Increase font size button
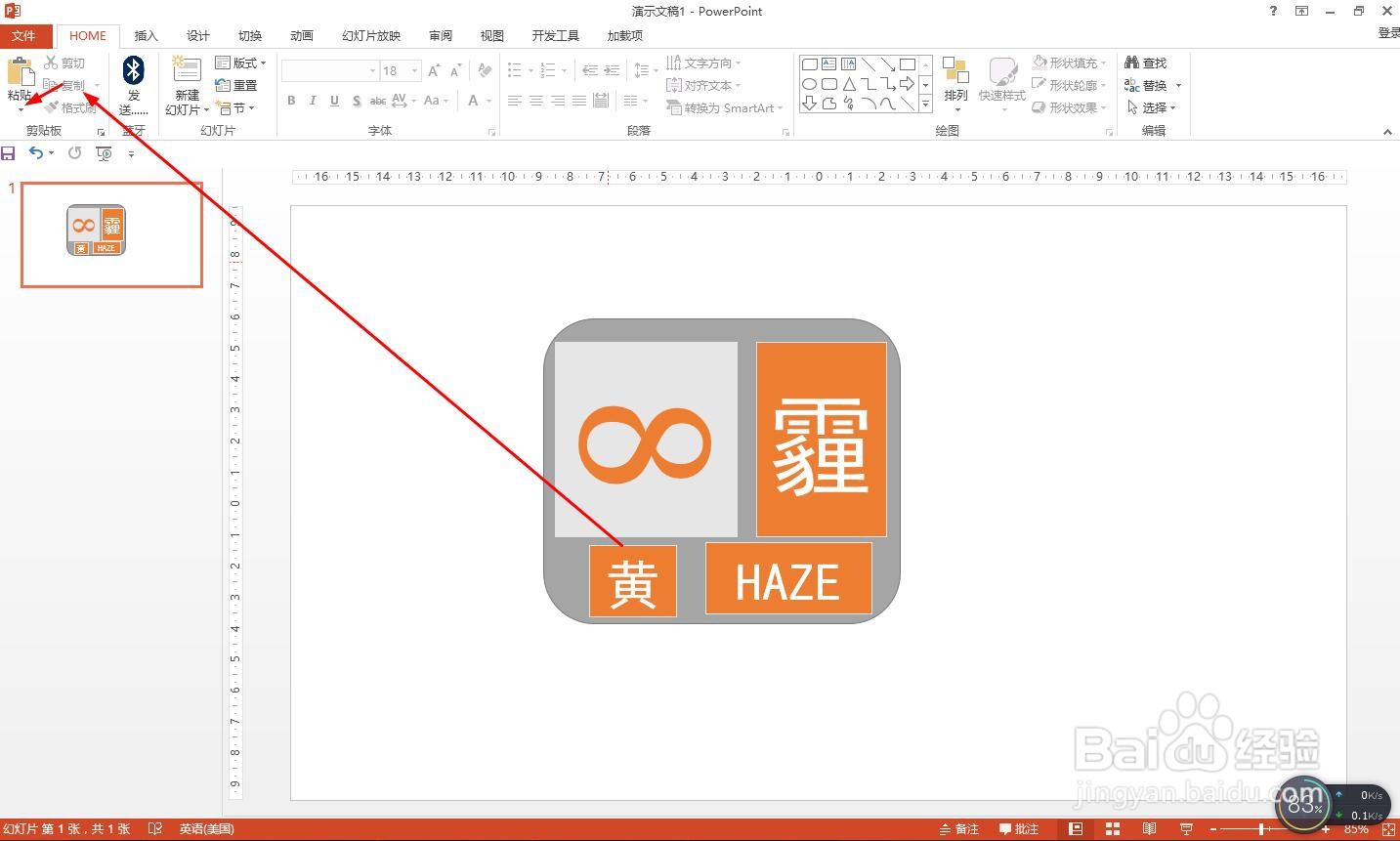Viewport: 1400px width, 841px height. point(434,70)
